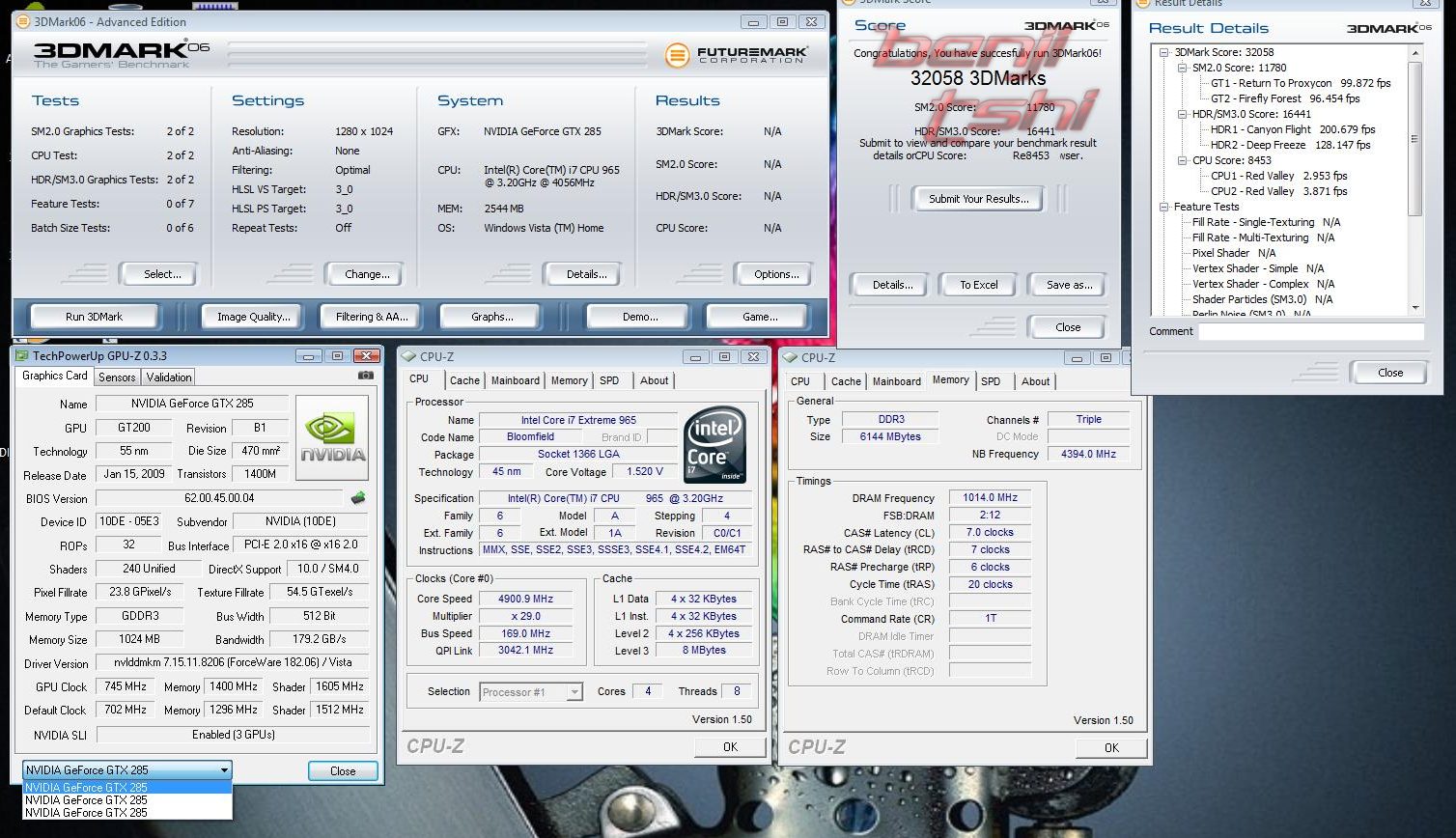Click Result Details scrollbar up arrow

pos(1415,53)
